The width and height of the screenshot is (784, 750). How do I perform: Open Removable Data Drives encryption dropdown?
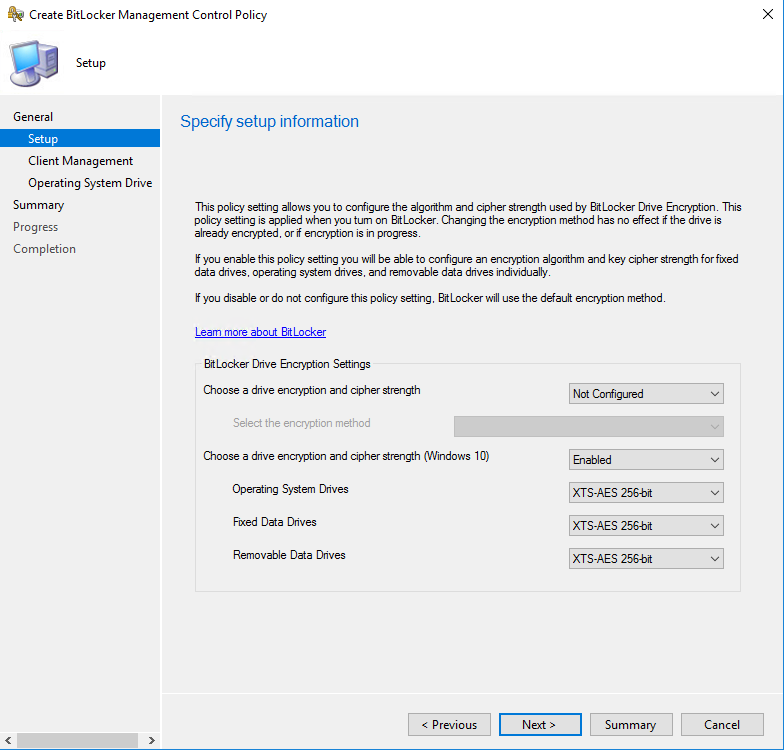point(646,558)
